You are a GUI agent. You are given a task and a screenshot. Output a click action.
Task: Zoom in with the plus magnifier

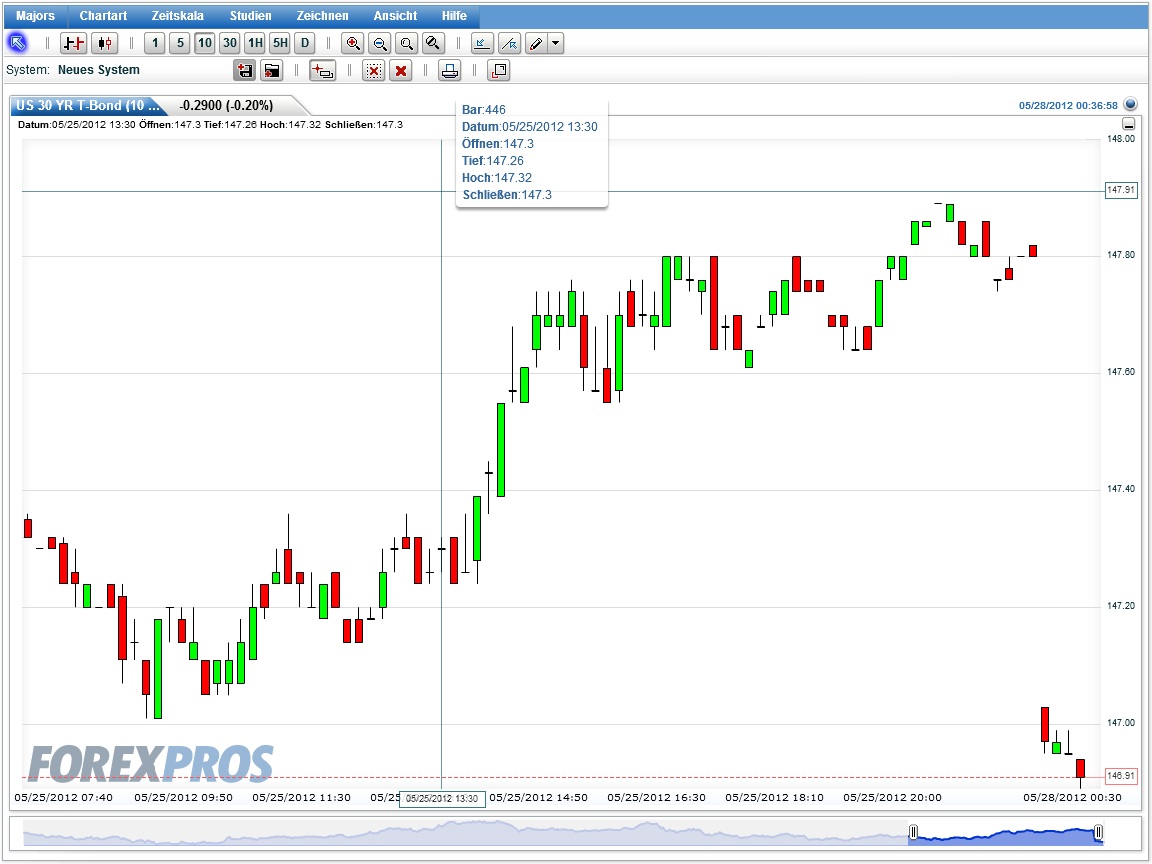click(x=353, y=43)
